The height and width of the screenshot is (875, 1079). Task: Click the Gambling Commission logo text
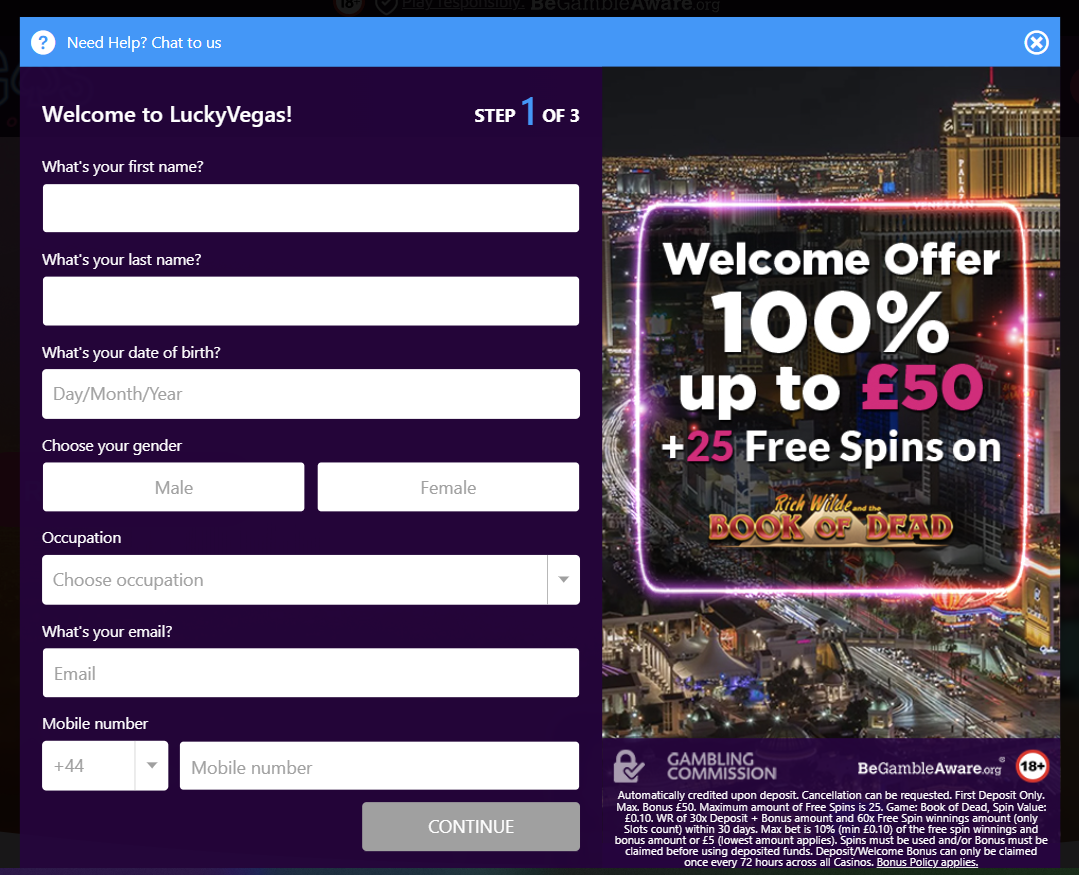click(721, 766)
